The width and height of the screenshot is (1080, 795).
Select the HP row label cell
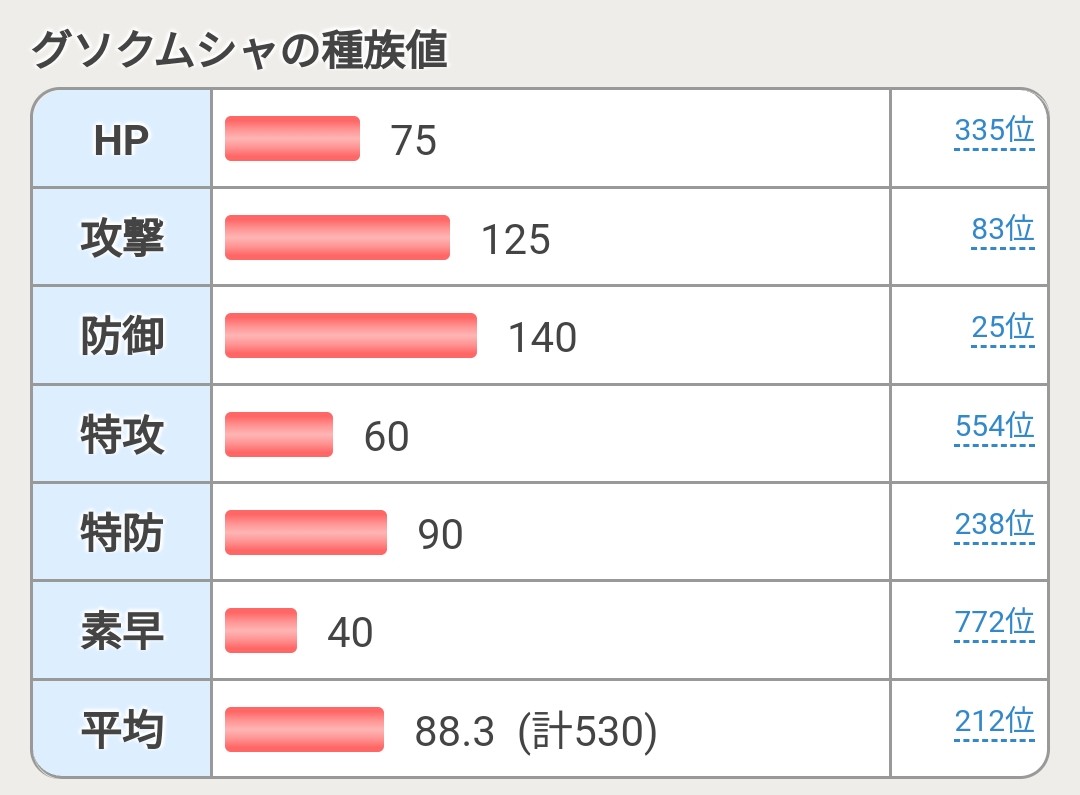(x=122, y=139)
